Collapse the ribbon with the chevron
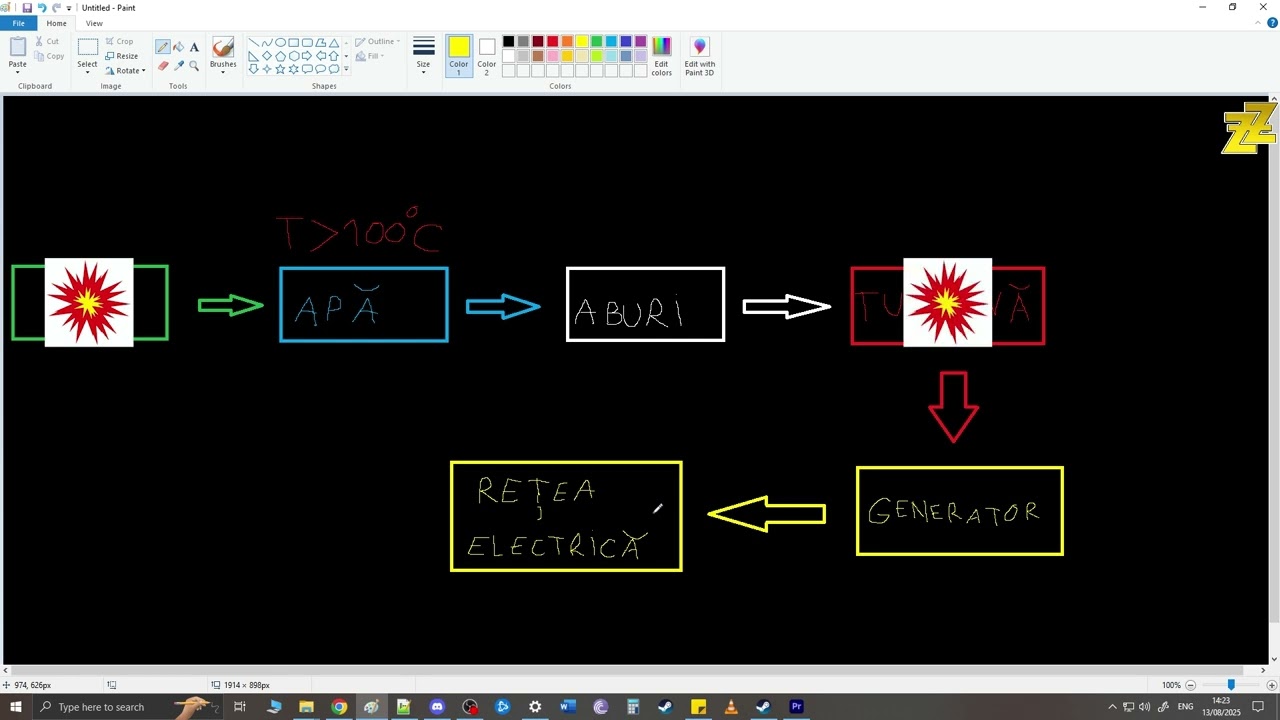The height and width of the screenshot is (720, 1280). pyautogui.click(x=1260, y=23)
